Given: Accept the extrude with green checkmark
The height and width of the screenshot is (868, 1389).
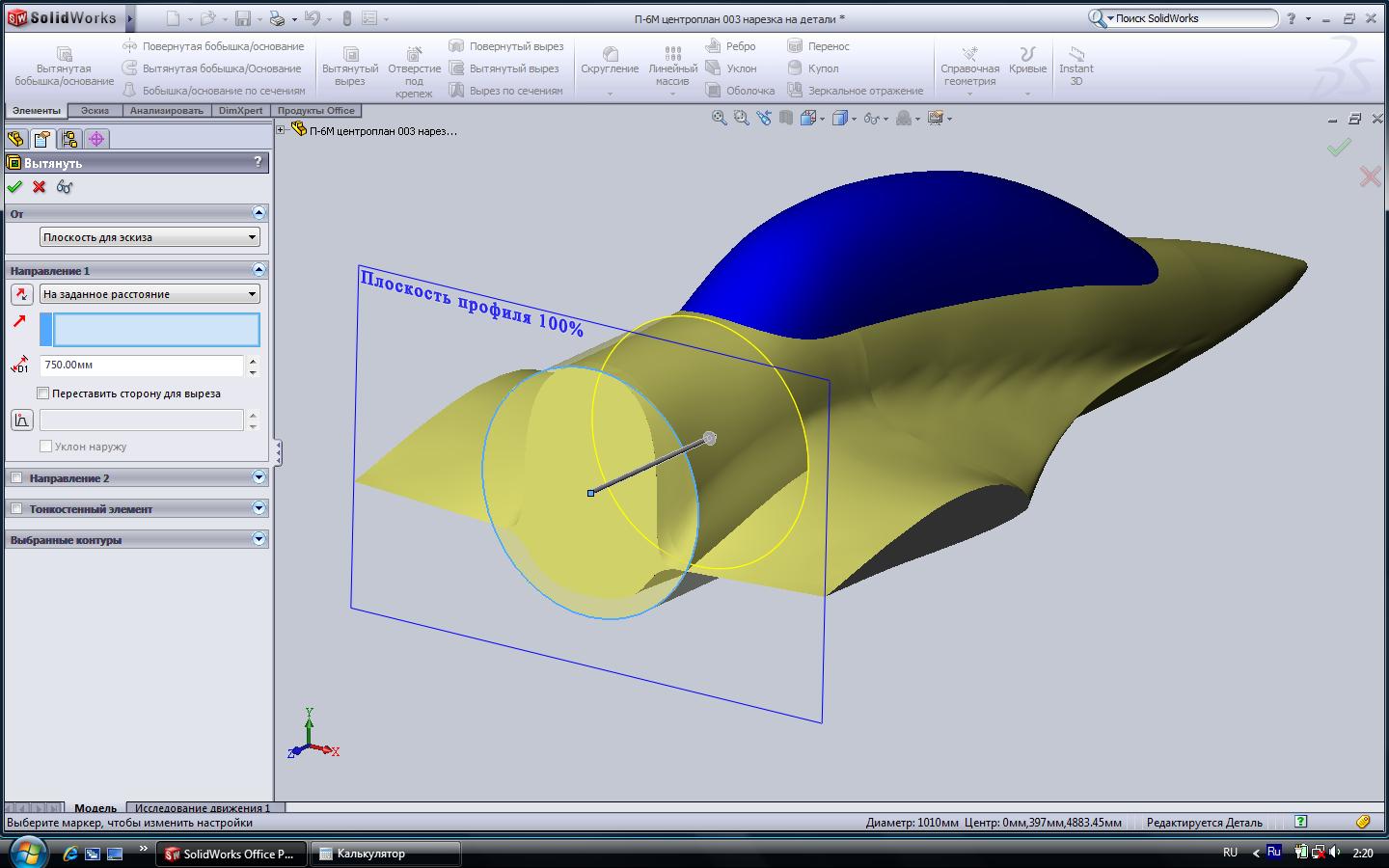Looking at the screenshot, I should pyautogui.click(x=14, y=187).
